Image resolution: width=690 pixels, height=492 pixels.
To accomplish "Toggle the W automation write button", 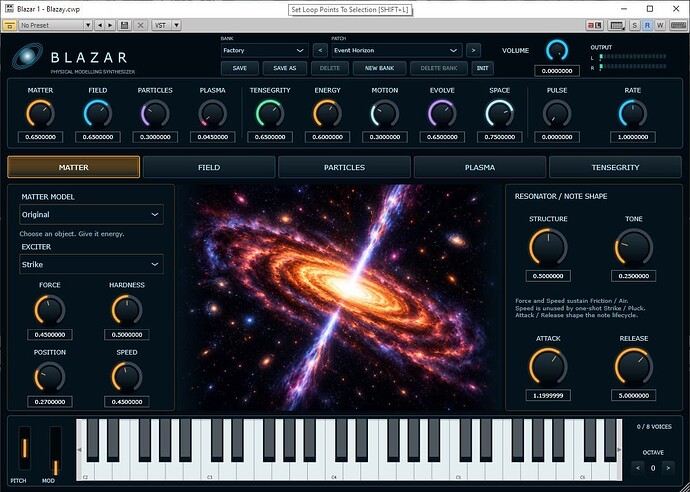I will tap(660, 26).
